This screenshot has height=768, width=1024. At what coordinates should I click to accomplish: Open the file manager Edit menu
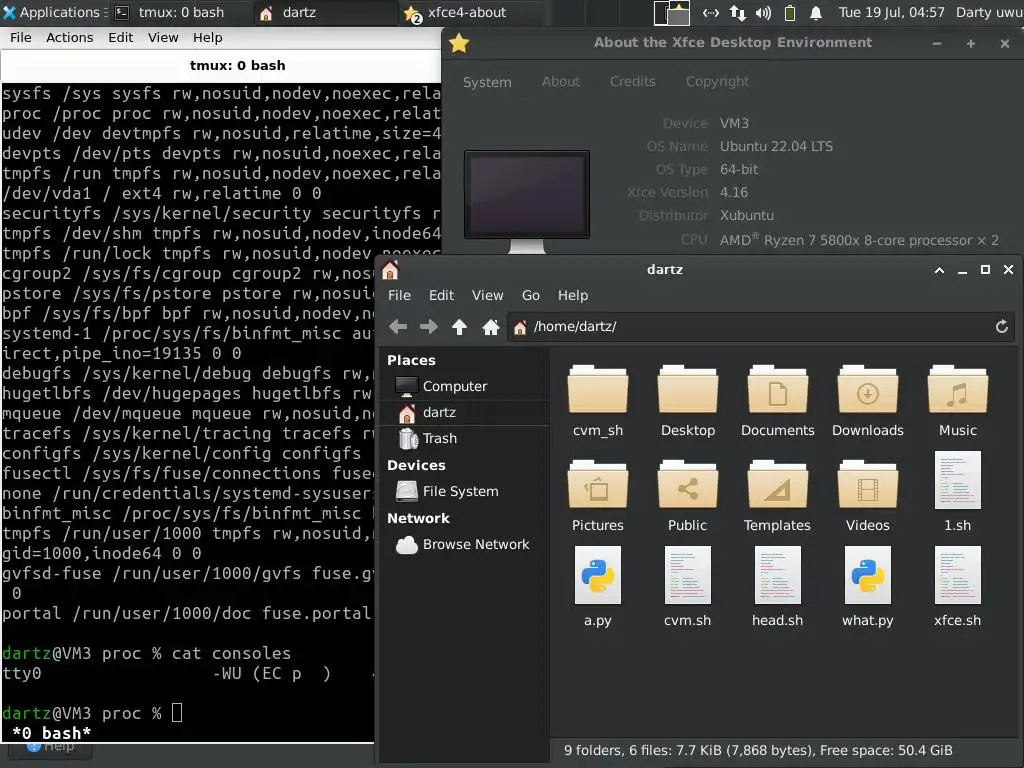441,295
